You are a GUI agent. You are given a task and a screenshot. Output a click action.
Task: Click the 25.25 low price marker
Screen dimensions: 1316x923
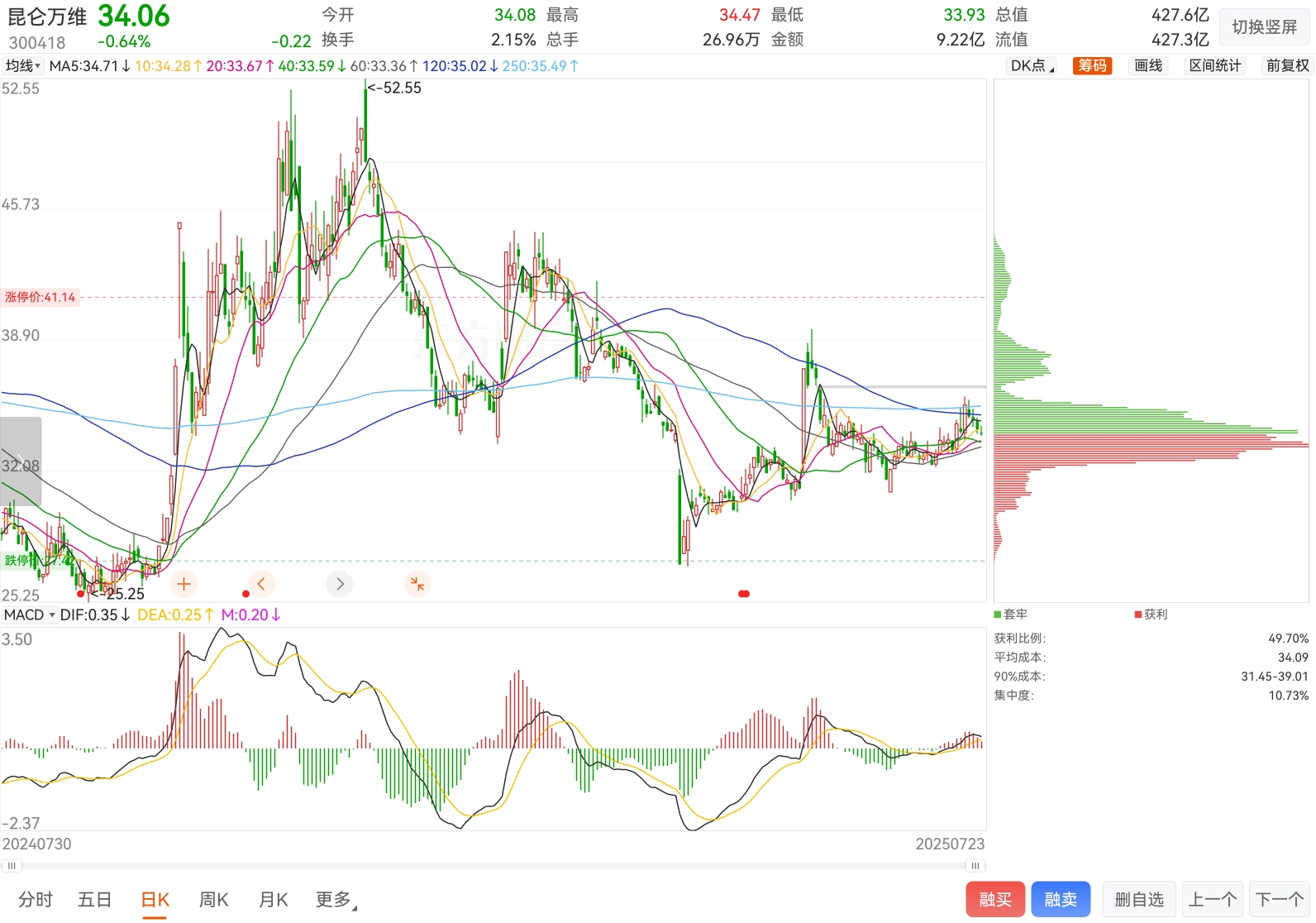[x=117, y=594]
